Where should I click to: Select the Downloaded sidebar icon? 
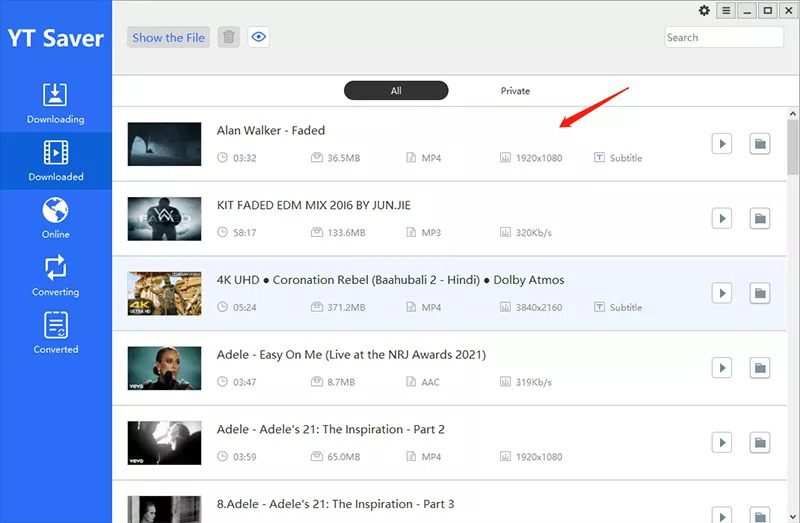(x=55, y=160)
